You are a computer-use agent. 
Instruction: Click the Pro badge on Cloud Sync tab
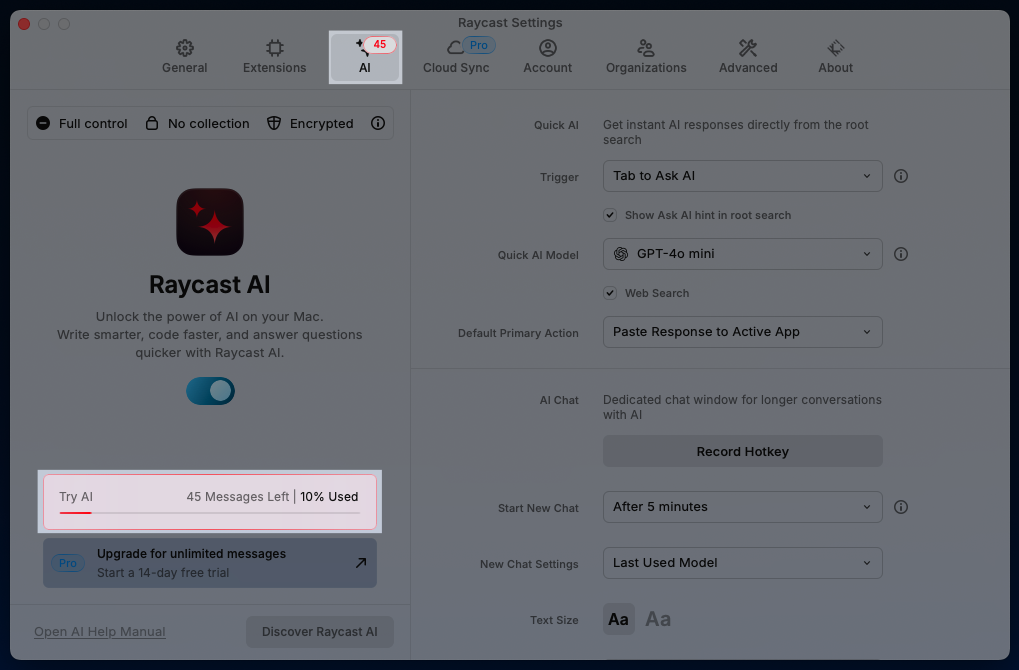point(478,45)
